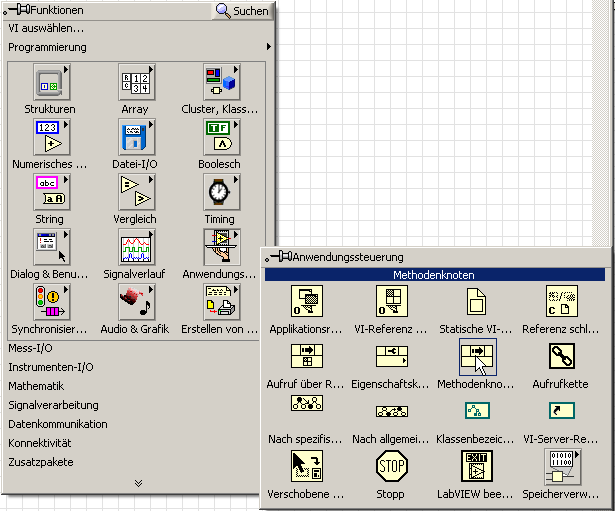Image resolution: width=615 pixels, height=511 pixels.
Task: Open the Timing palette icon
Action: [x=222, y=192]
